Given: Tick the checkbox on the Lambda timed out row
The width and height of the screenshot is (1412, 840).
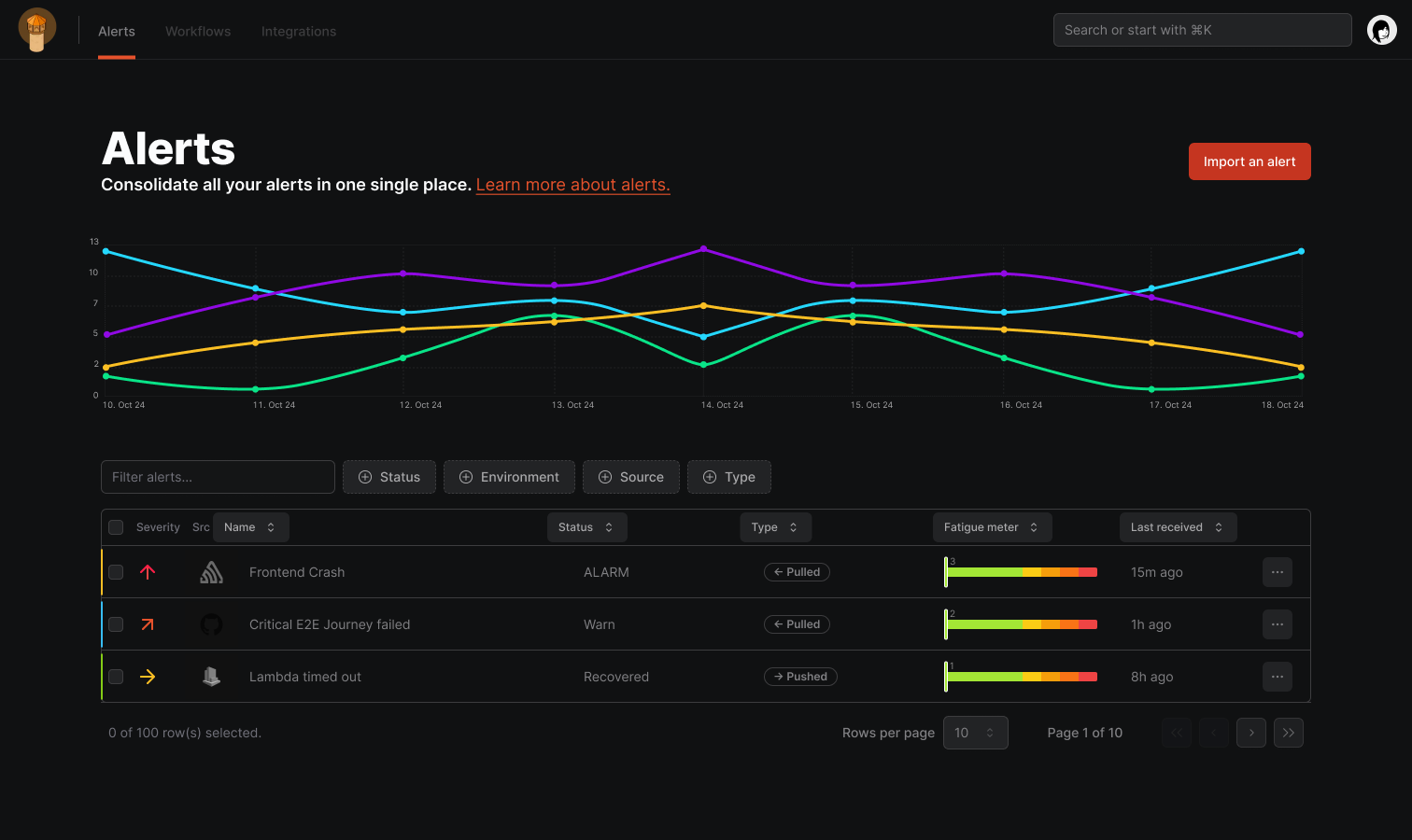Looking at the screenshot, I should [x=116, y=677].
